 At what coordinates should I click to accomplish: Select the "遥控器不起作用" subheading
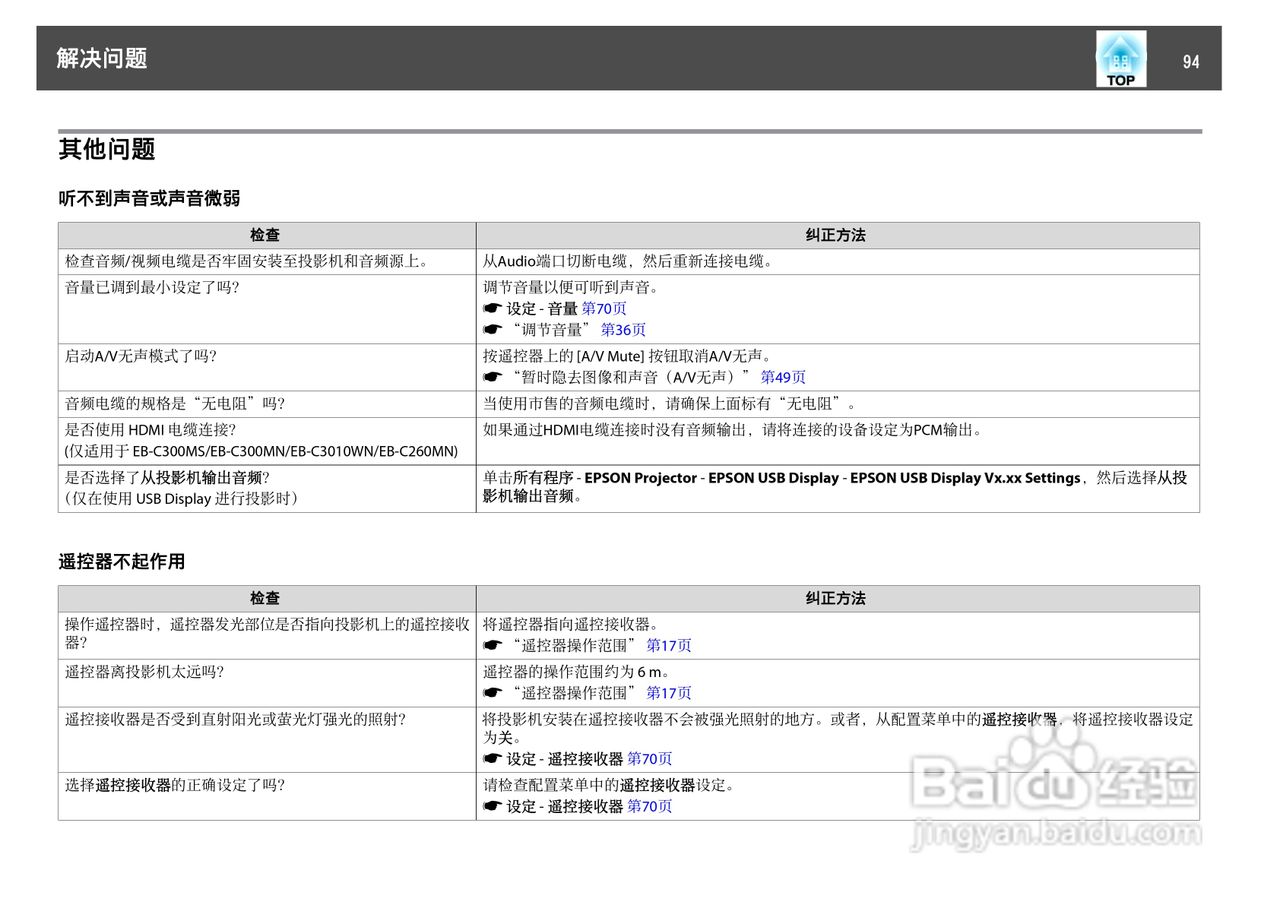(122, 562)
